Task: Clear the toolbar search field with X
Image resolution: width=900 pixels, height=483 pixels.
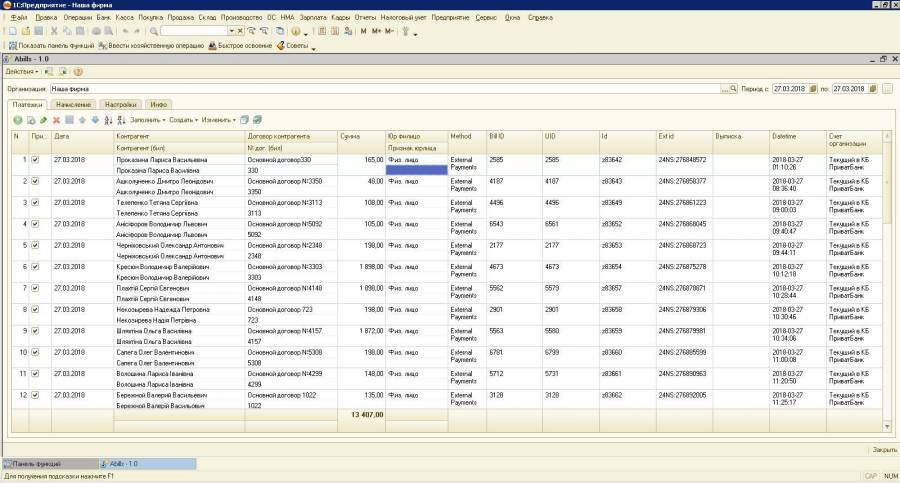Action: [240, 31]
